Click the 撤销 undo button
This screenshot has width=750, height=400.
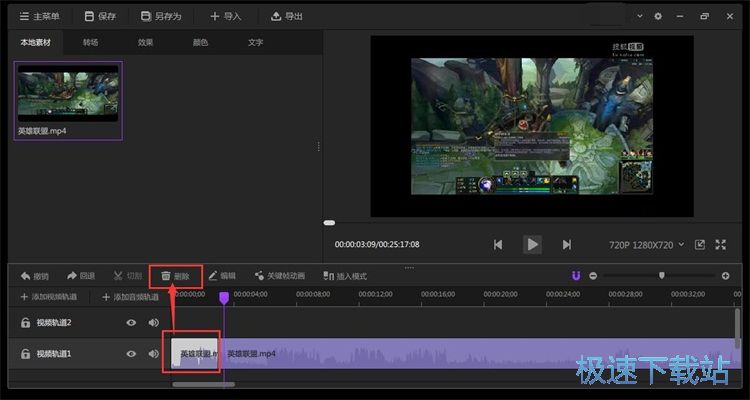point(34,276)
